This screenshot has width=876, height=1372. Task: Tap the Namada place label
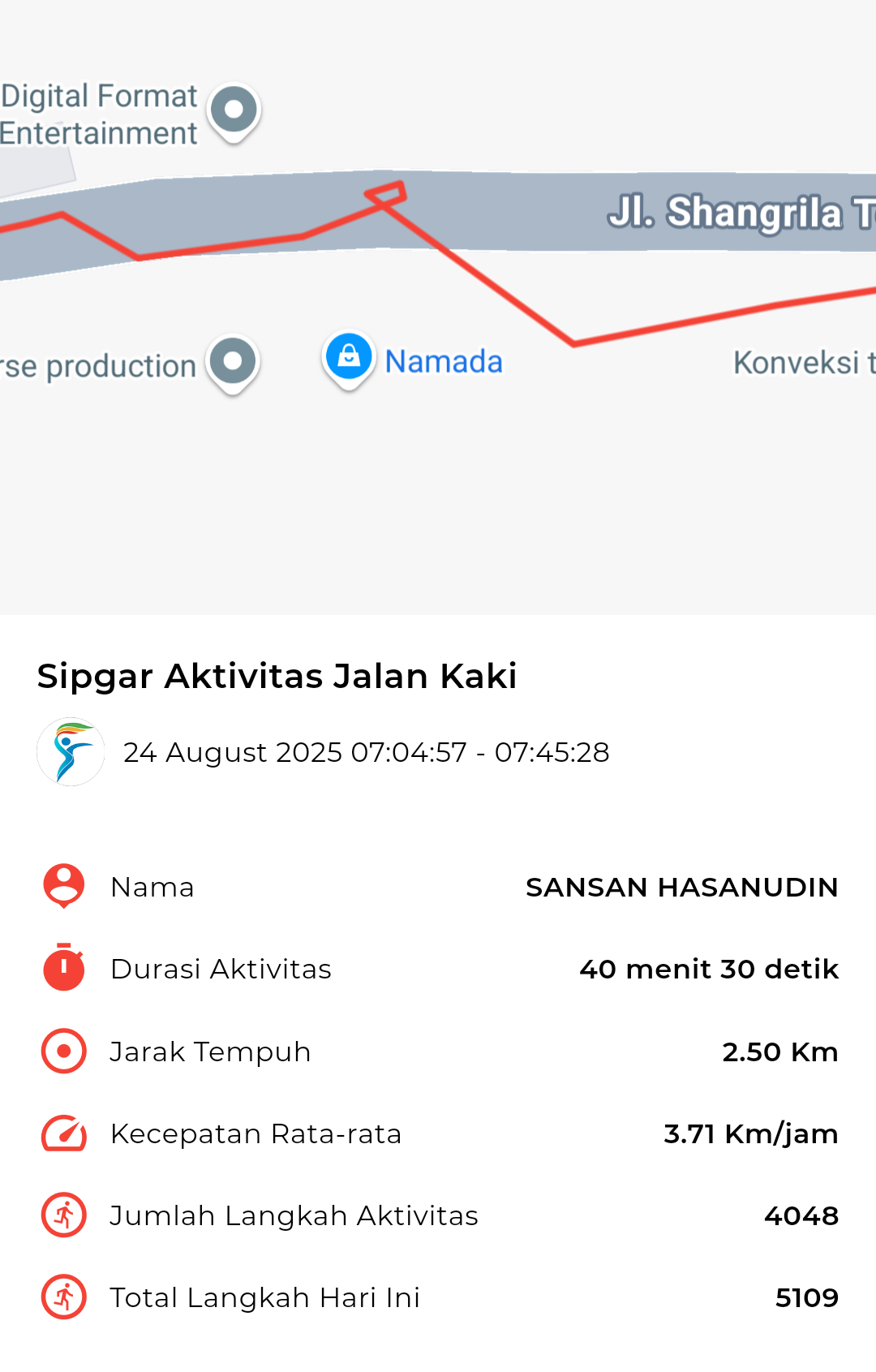pos(444,362)
